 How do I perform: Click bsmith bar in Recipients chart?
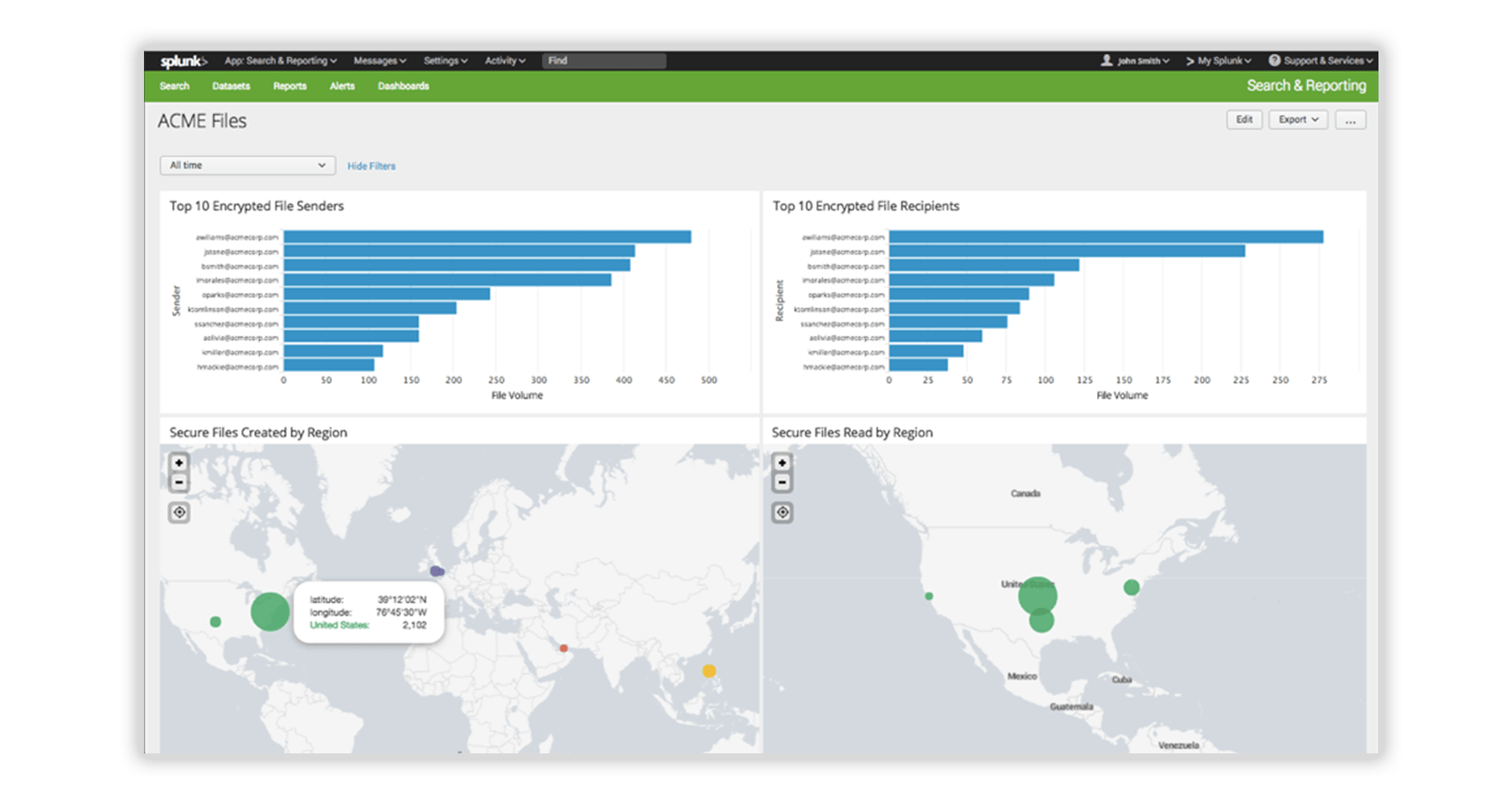[x=984, y=265]
